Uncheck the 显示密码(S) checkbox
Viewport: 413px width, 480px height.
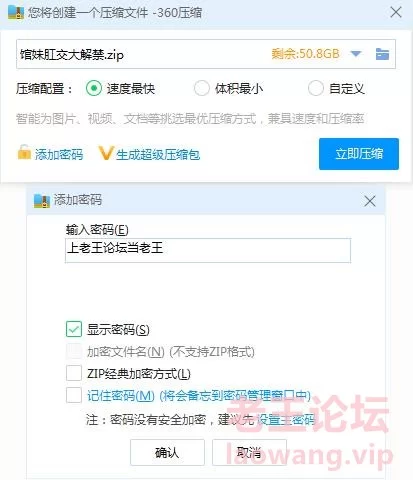pyautogui.click(x=74, y=329)
